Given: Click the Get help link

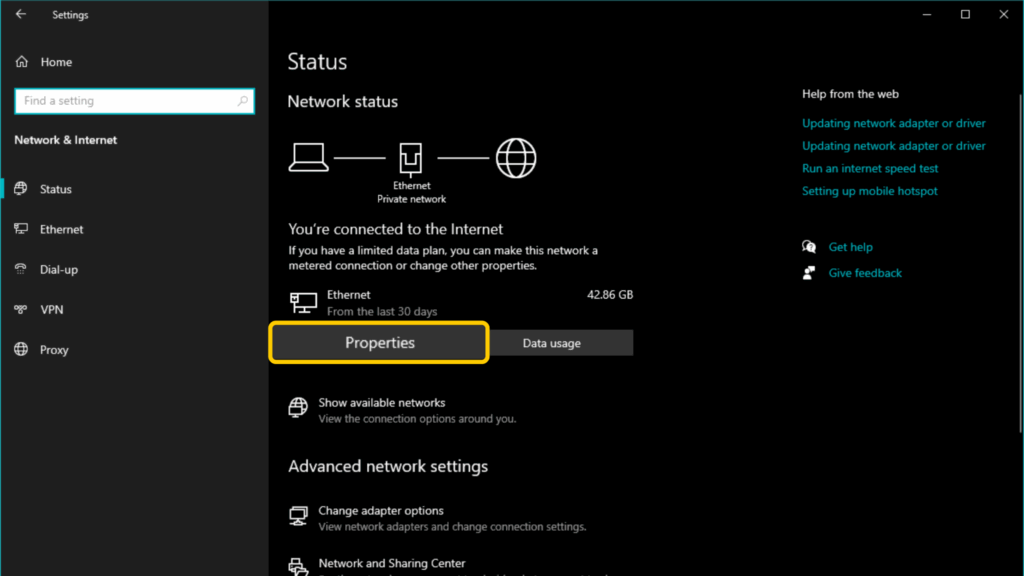Looking at the screenshot, I should pos(850,248).
